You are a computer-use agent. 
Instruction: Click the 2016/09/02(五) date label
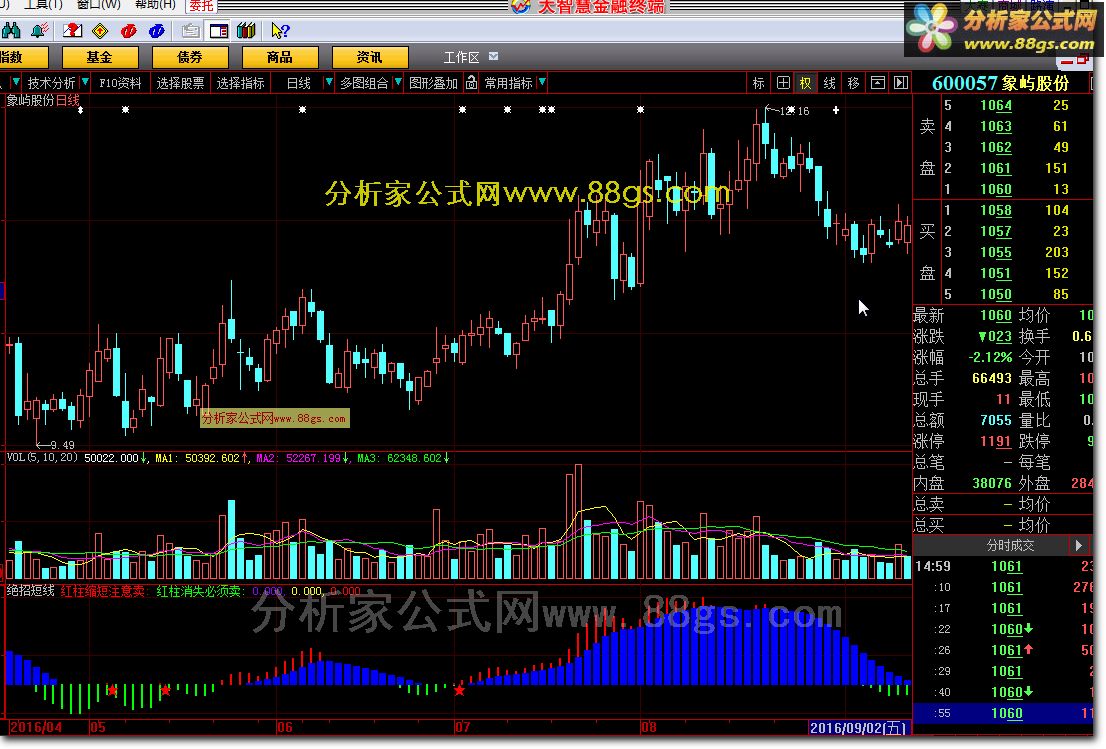[x=858, y=728]
